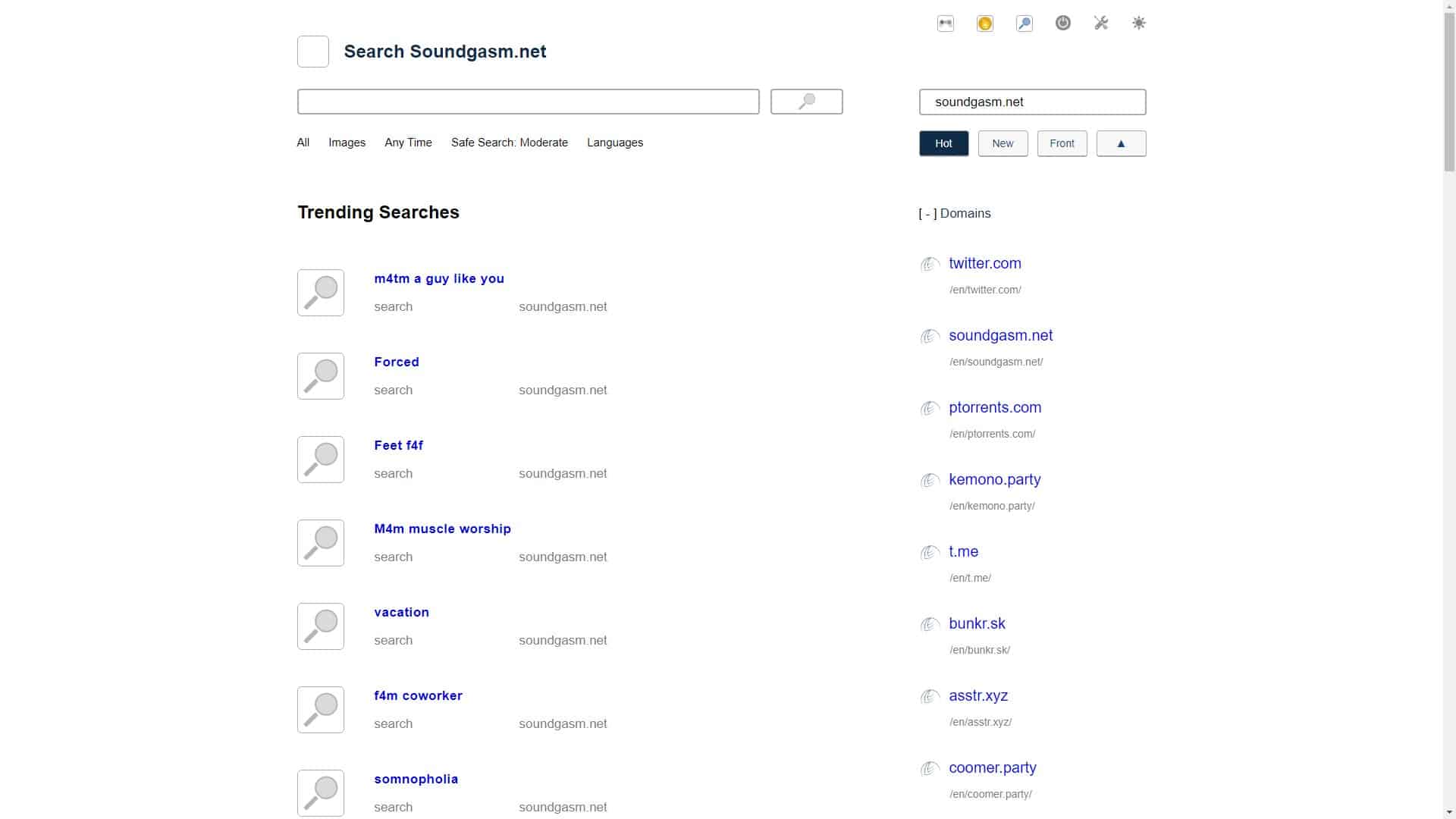Image resolution: width=1456 pixels, height=819 pixels.
Task: Click the scrollbar down arrow
Action: (x=1449, y=812)
